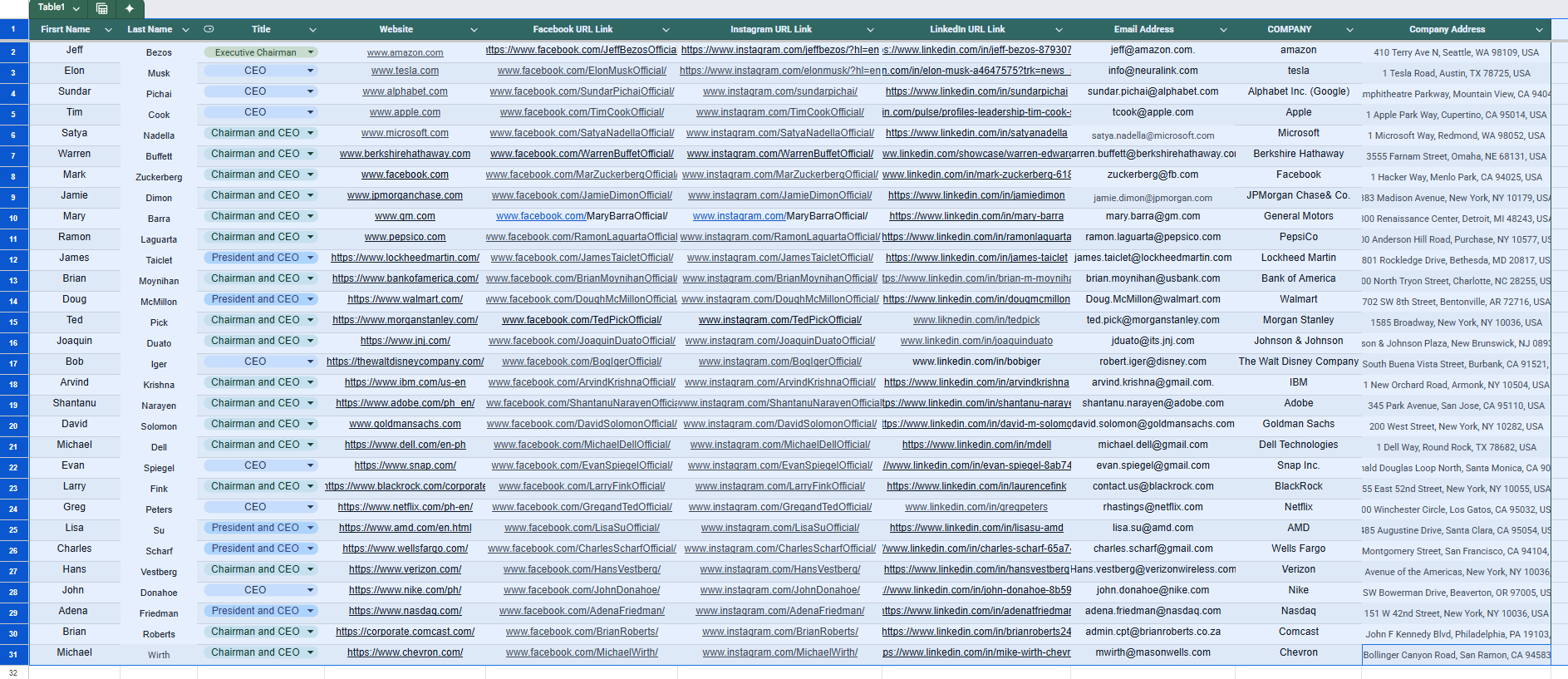Open the www.amazon.com website link
This screenshot has width=1568, height=679.
[406, 52]
